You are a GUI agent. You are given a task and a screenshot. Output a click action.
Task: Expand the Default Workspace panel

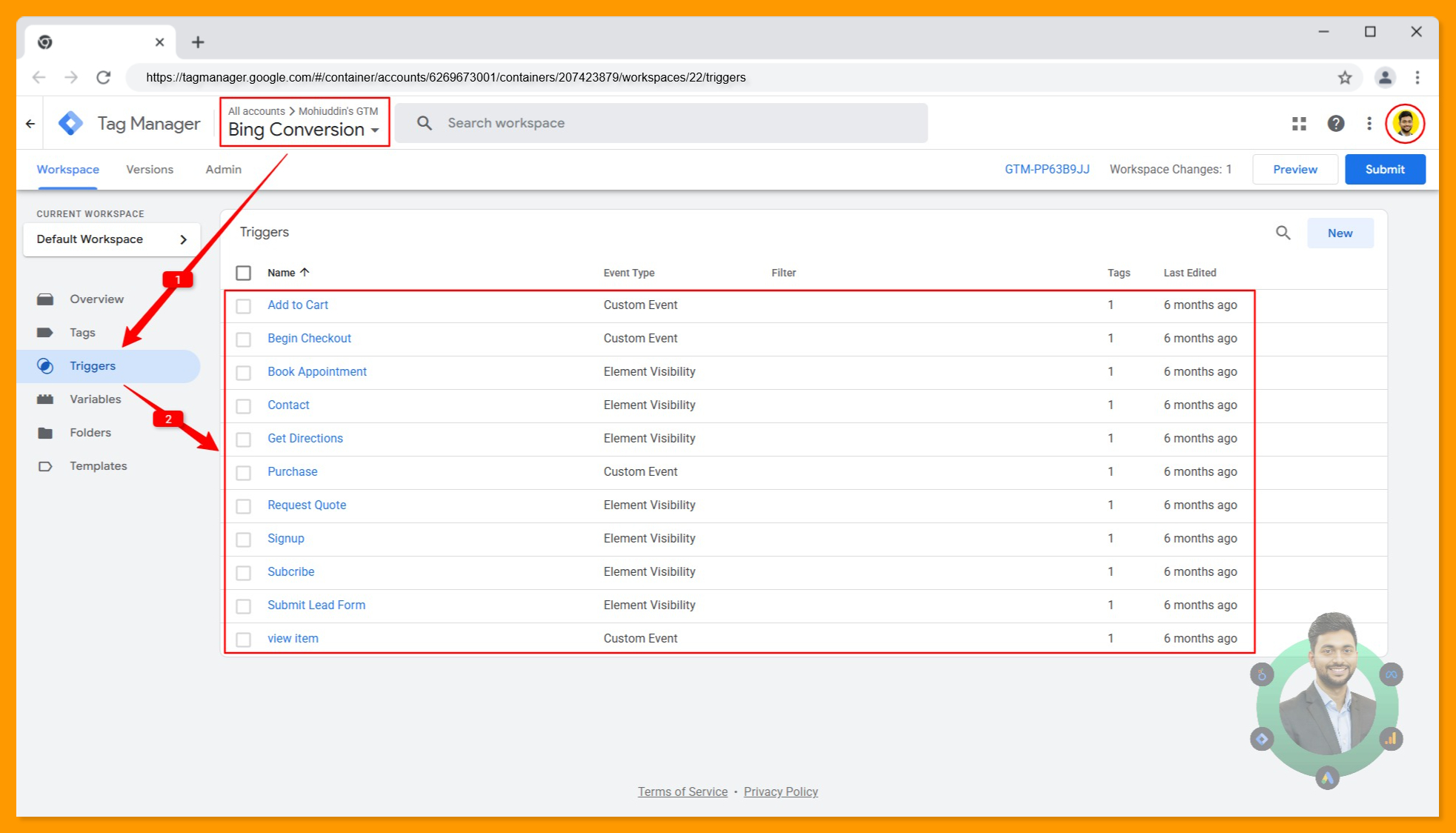[x=111, y=239]
